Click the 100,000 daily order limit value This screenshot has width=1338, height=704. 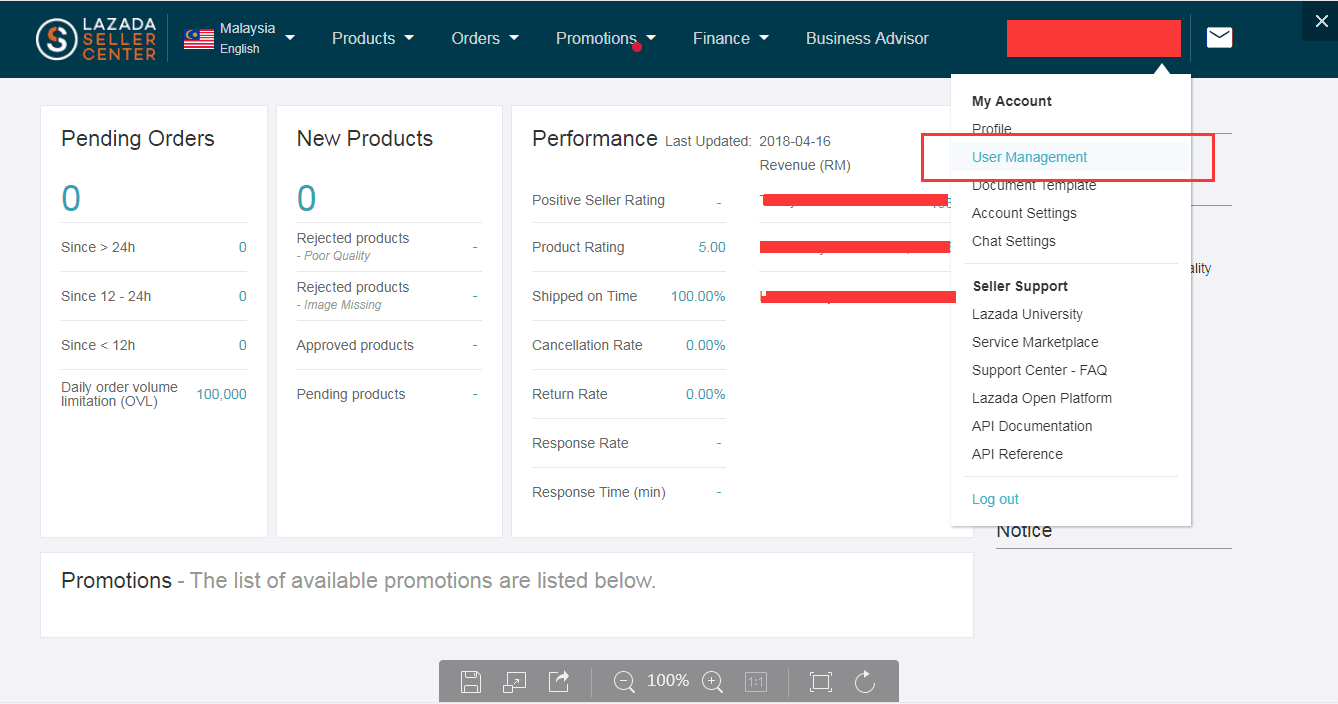(x=221, y=394)
